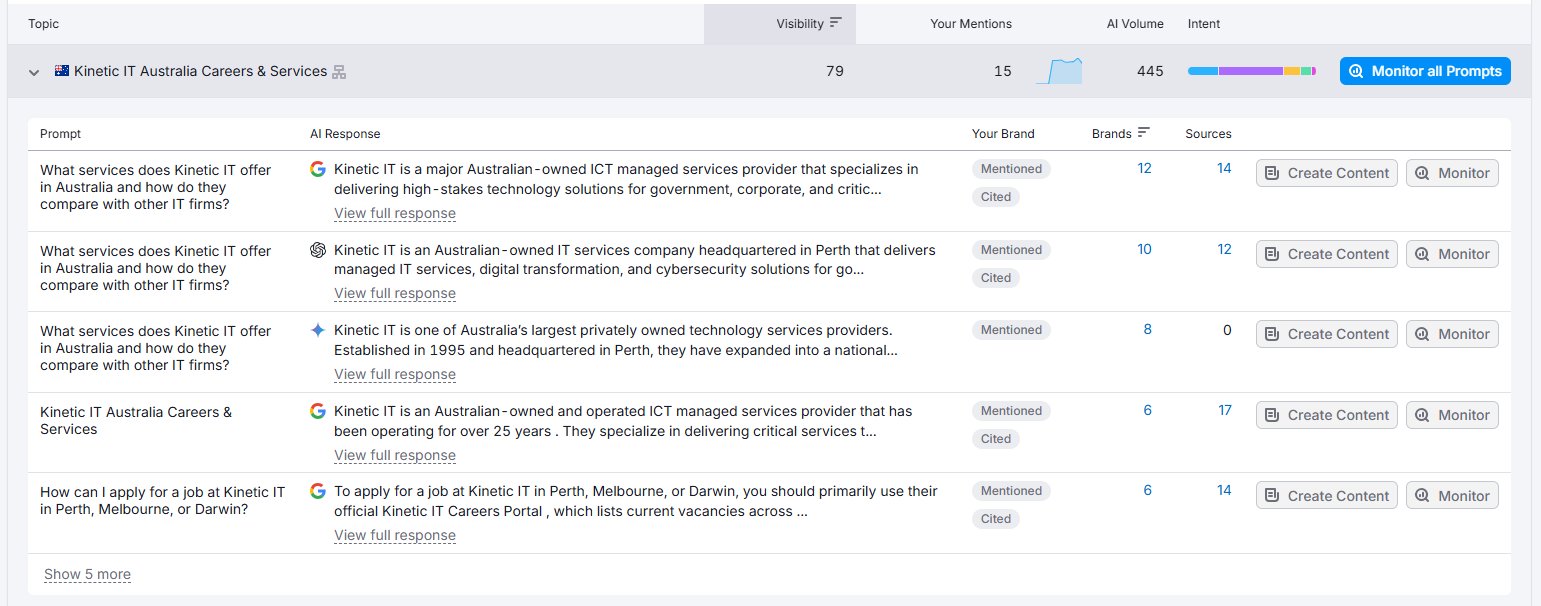The height and width of the screenshot is (606, 1541).
Task: Click the Cited tag in job application row
Action: coord(996,519)
